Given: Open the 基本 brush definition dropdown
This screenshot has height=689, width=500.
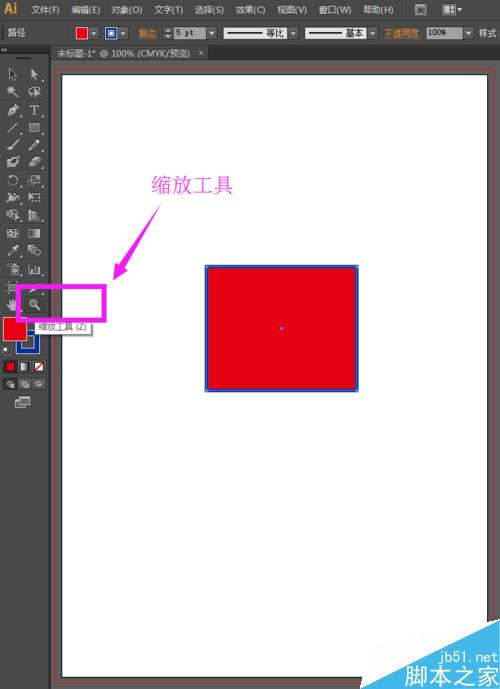Looking at the screenshot, I should [373, 33].
